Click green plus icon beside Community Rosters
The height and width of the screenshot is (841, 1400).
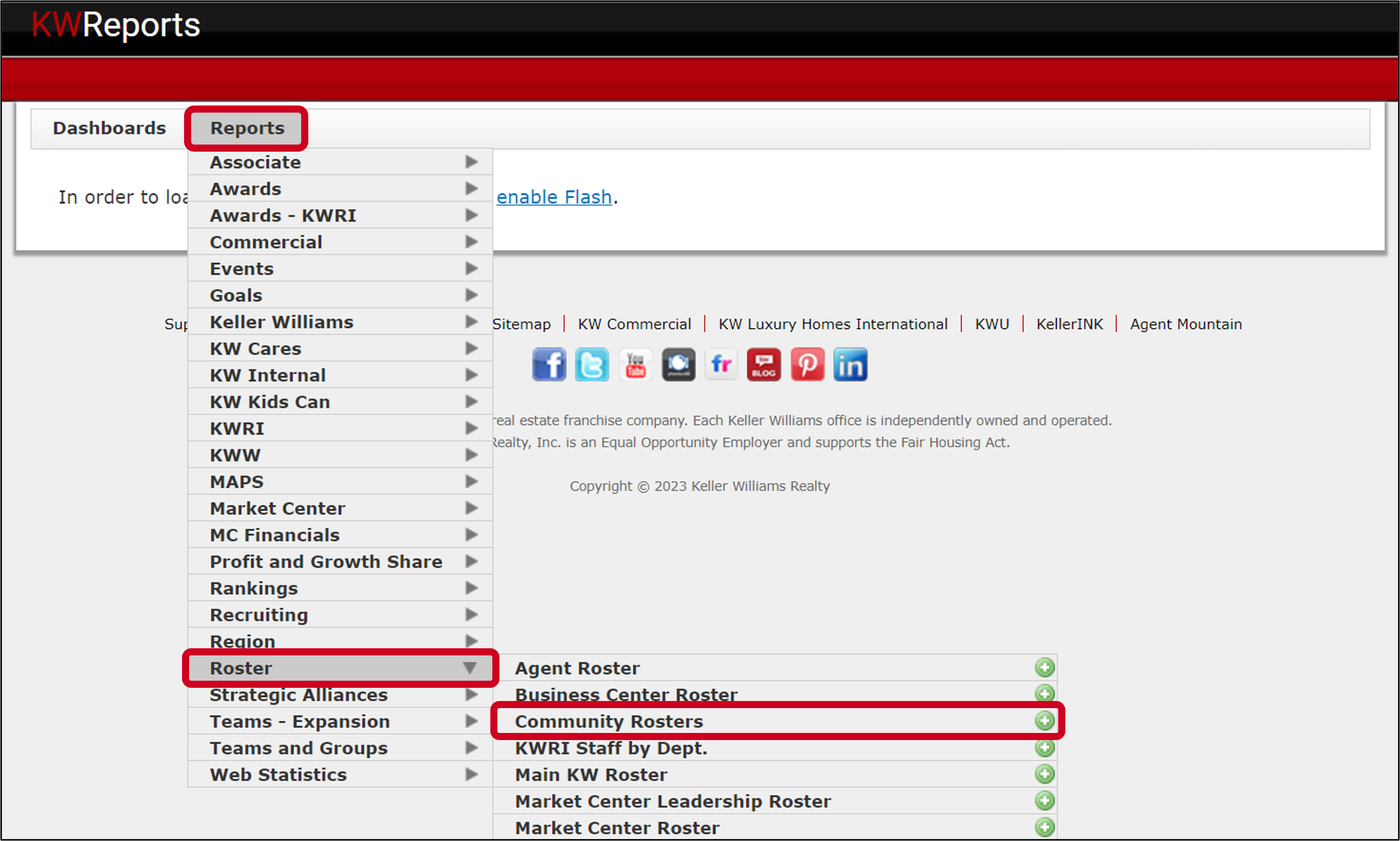coord(1045,721)
